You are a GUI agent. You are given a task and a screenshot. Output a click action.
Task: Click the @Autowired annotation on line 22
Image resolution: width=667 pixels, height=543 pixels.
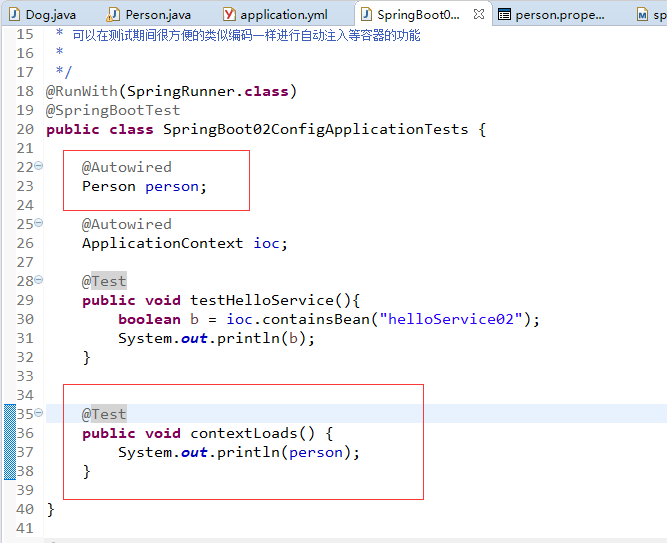pos(127,167)
